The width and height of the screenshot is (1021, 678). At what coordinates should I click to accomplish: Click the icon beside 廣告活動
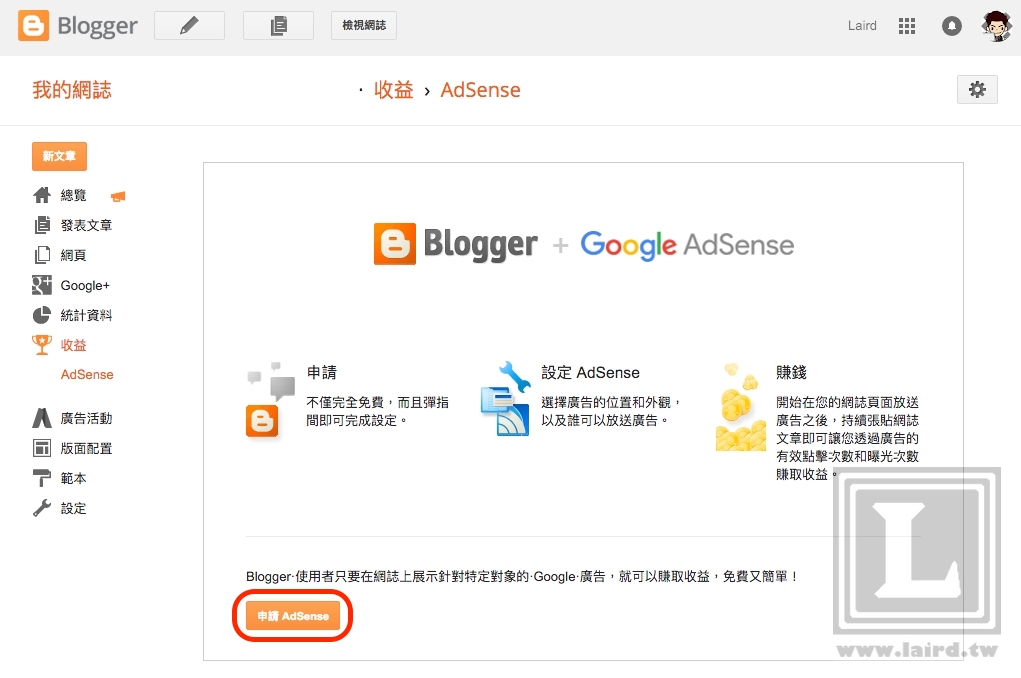[x=42, y=417]
